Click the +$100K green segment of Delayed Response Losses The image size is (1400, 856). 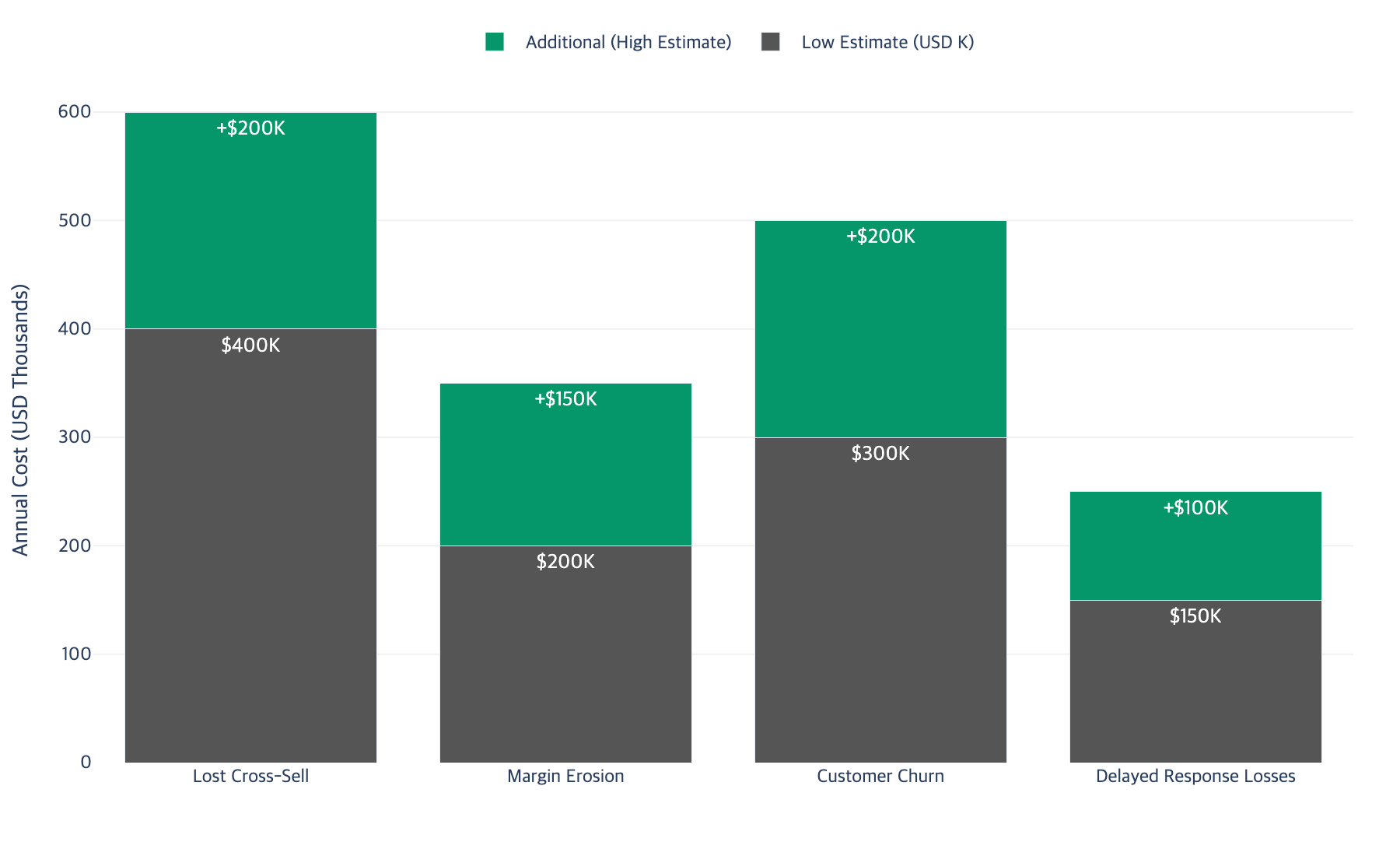pyautogui.click(x=1195, y=546)
